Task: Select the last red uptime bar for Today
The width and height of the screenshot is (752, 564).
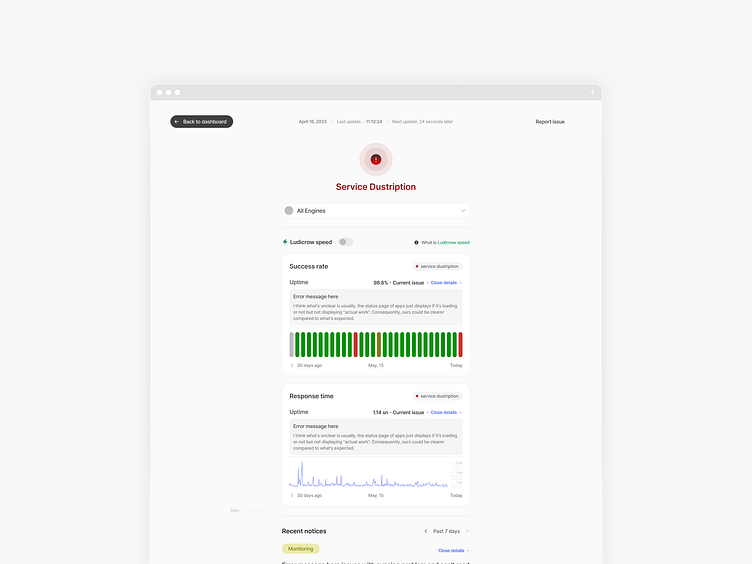Action: pyautogui.click(x=460, y=344)
